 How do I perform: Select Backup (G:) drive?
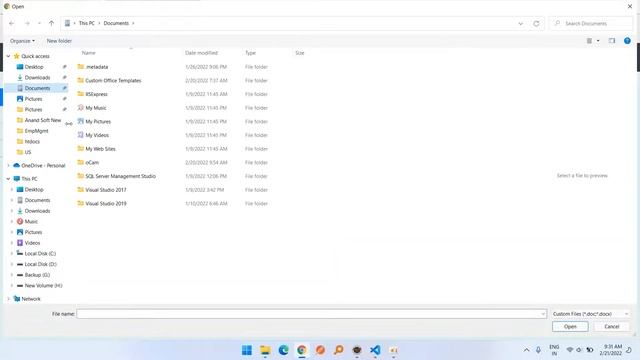(37, 275)
